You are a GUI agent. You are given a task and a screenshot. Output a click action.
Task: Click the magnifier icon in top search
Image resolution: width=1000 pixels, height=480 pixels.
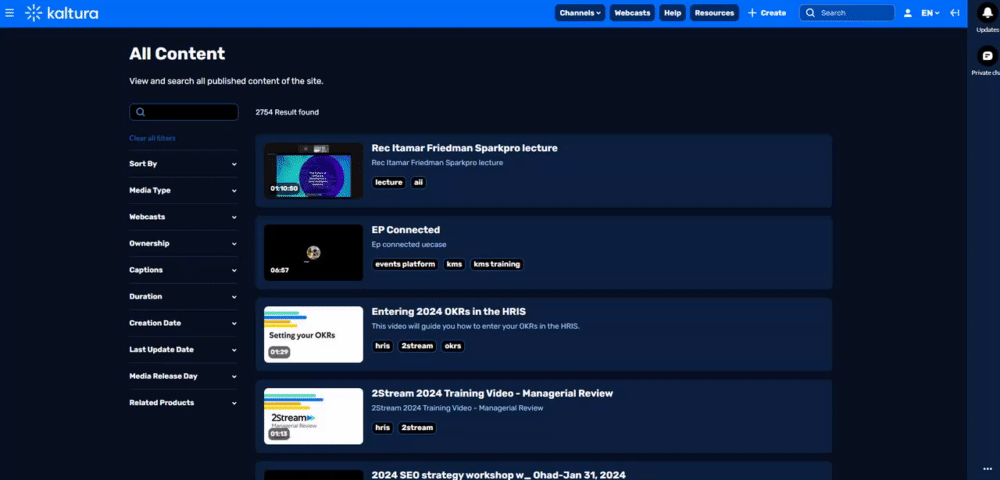[810, 13]
